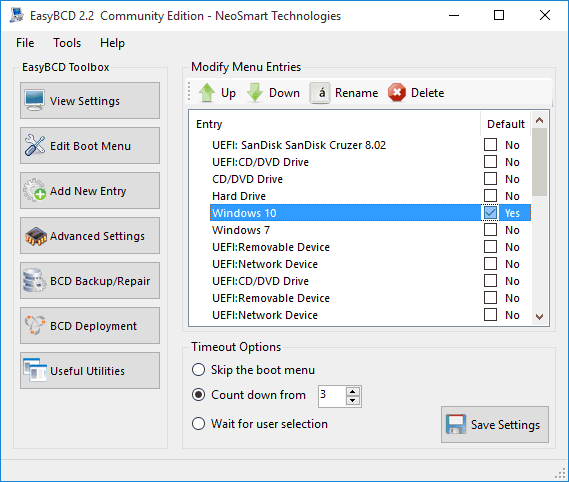Select the plain CD/DVD Drive entry
Image resolution: width=569 pixels, height=482 pixels.
(247, 179)
